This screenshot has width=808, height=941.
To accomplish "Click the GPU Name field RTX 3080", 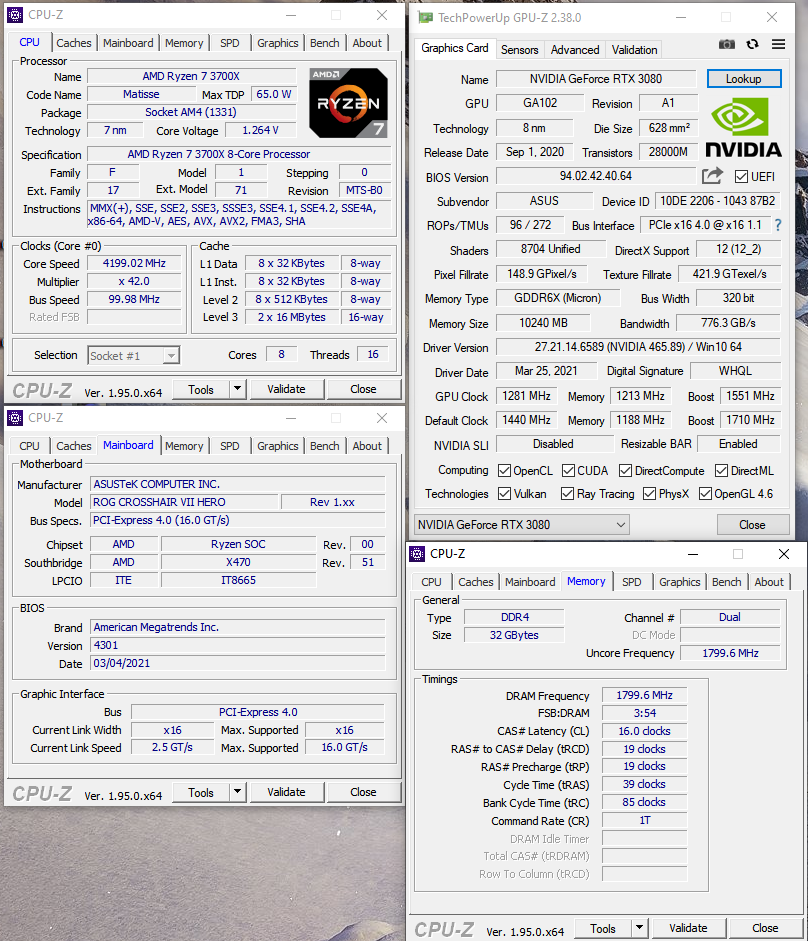I will click(x=595, y=79).
